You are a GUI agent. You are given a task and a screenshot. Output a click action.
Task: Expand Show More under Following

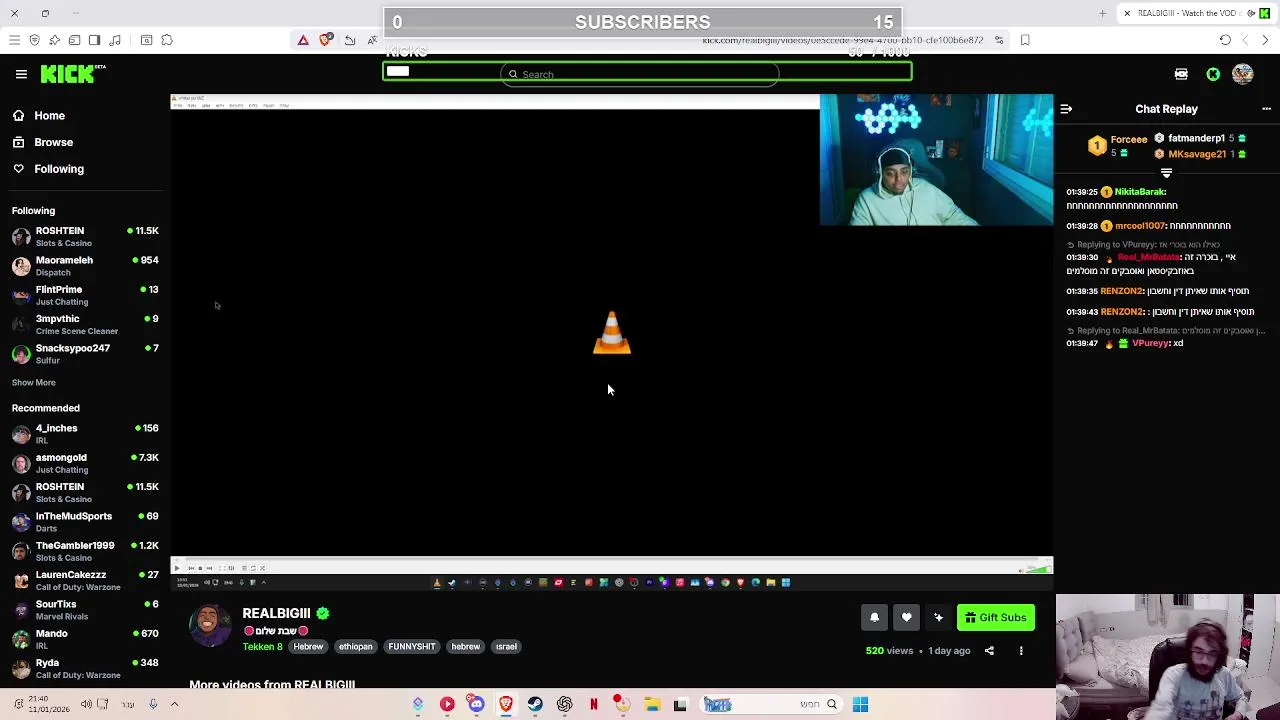(33, 382)
